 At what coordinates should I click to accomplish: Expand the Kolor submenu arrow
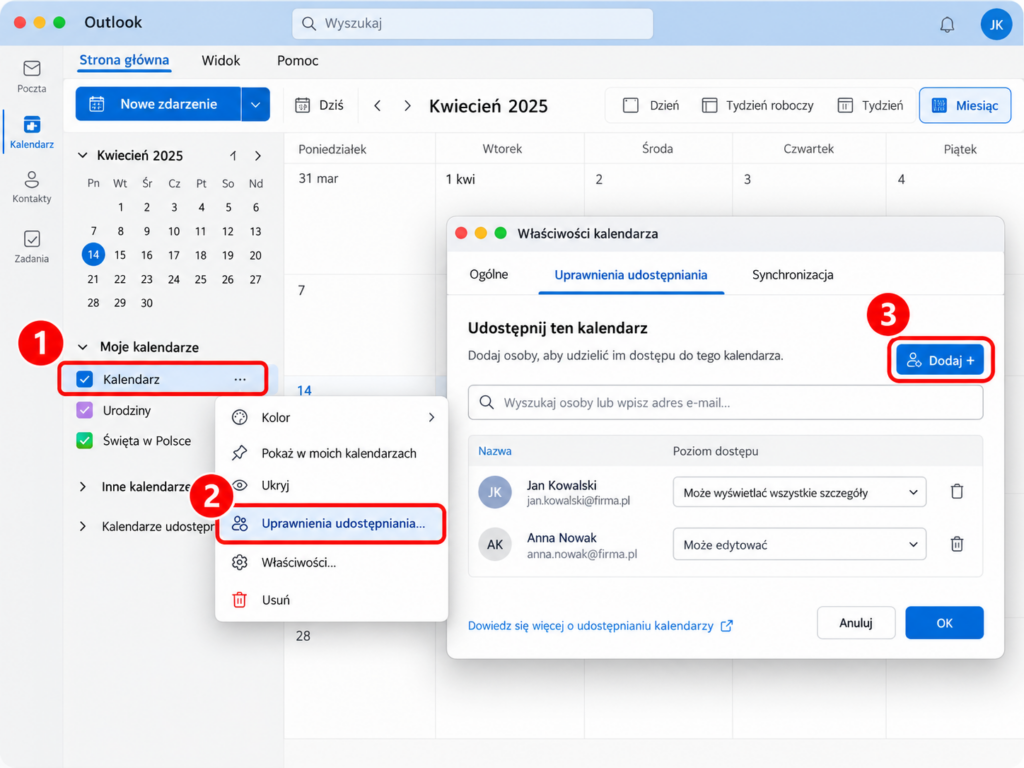(432, 417)
